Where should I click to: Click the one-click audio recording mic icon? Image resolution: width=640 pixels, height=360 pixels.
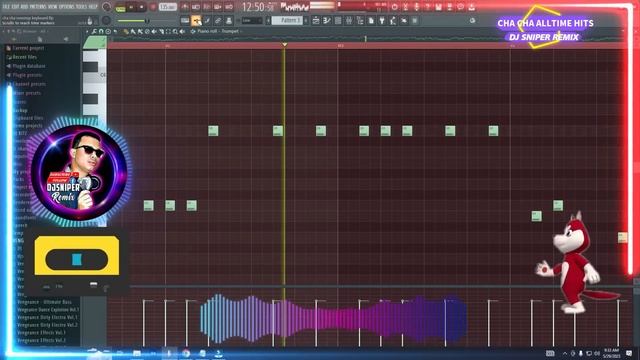click(416, 7)
